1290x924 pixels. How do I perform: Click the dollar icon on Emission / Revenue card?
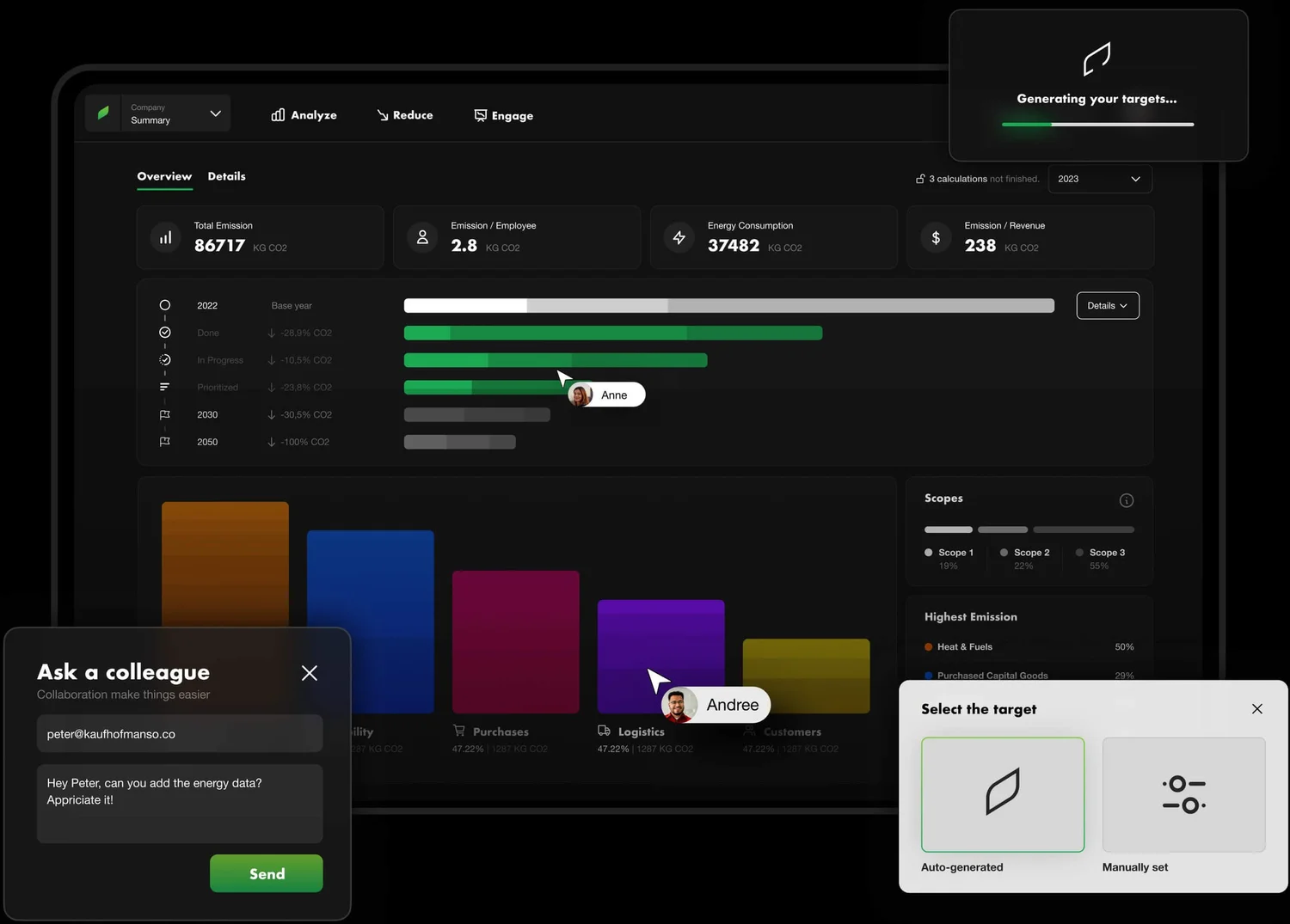(x=936, y=237)
